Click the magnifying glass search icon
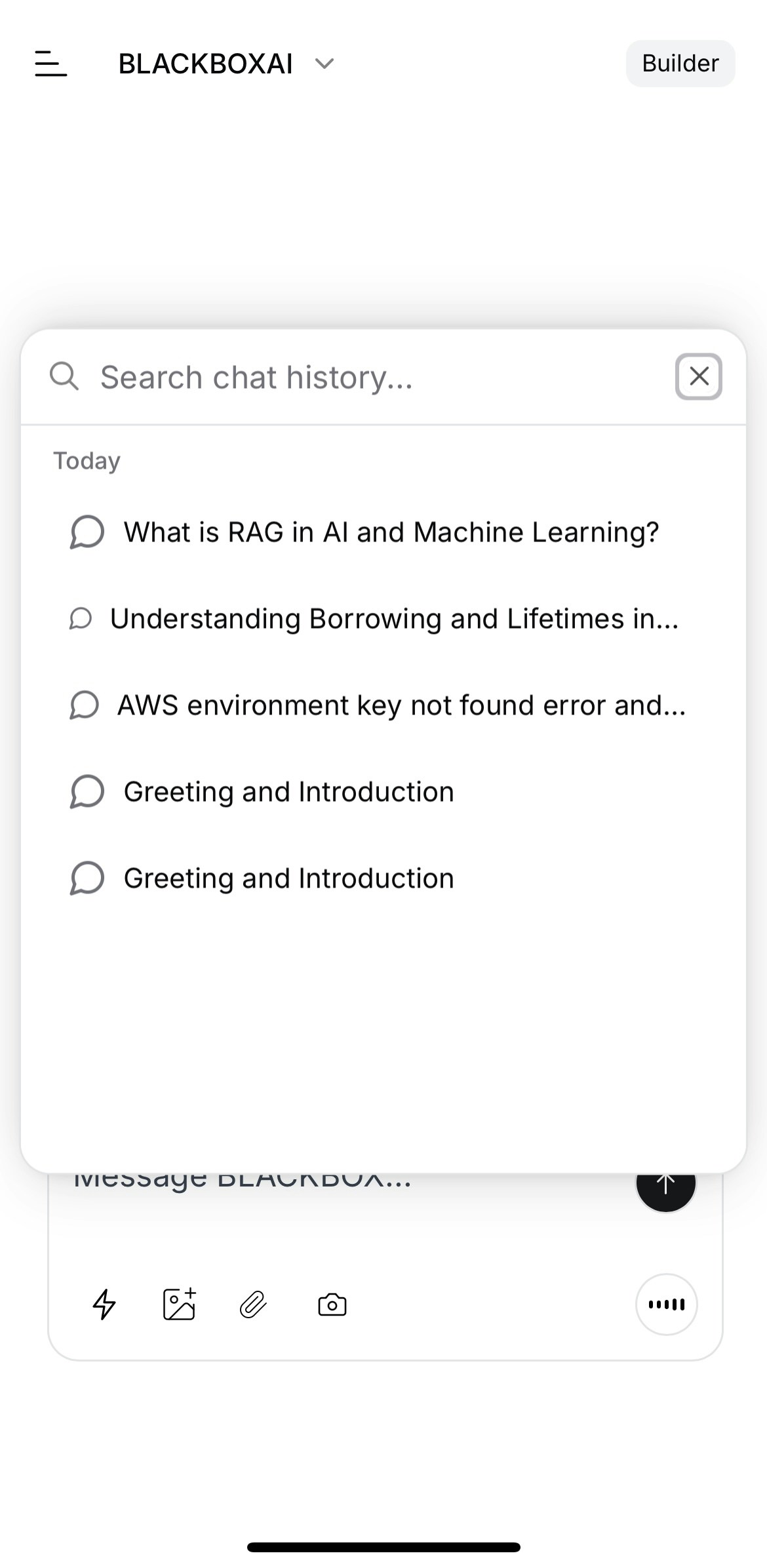Viewport: 767px width, 1568px height. [x=64, y=377]
